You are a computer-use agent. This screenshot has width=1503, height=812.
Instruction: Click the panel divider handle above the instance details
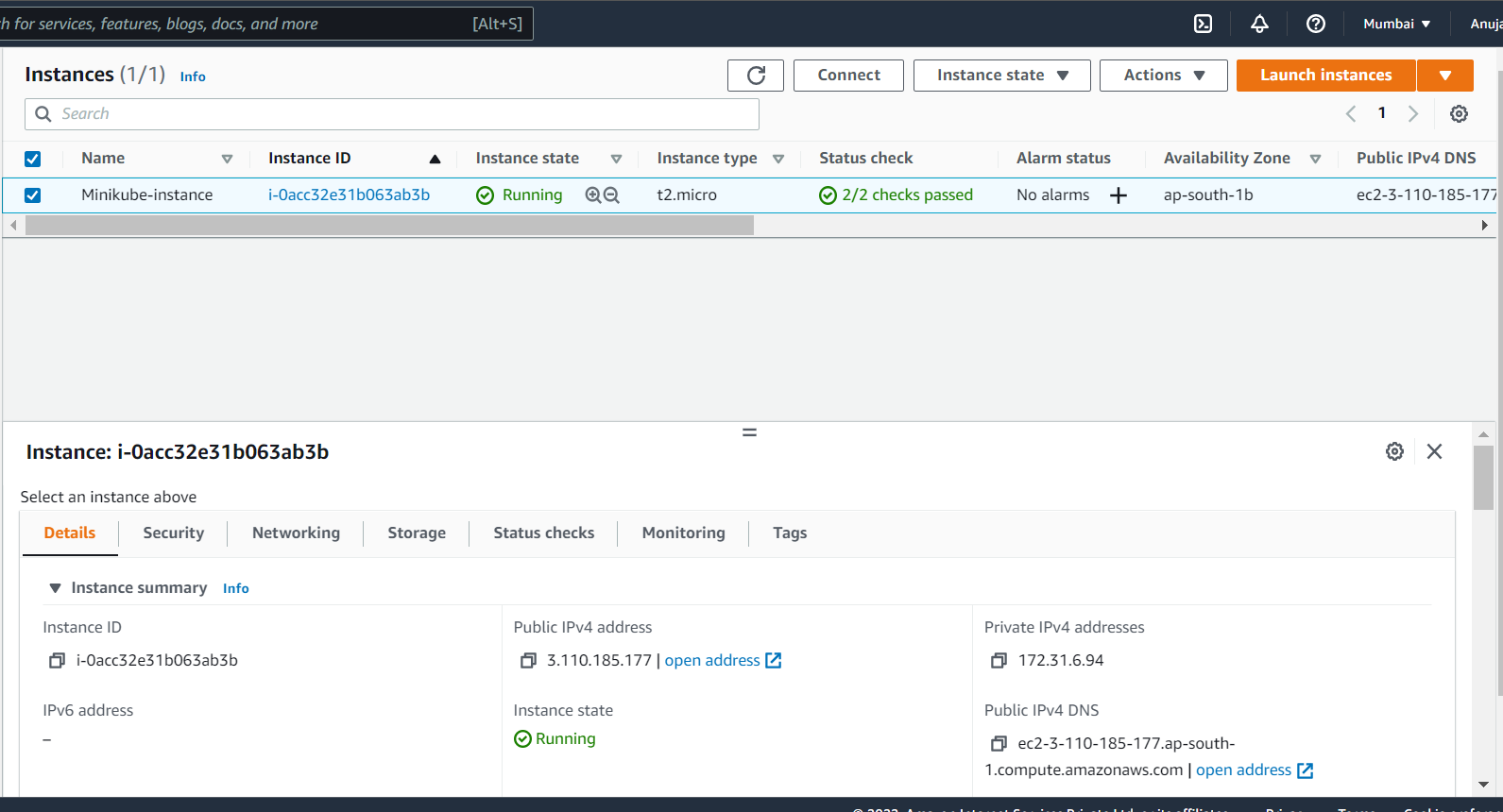[749, 432]
